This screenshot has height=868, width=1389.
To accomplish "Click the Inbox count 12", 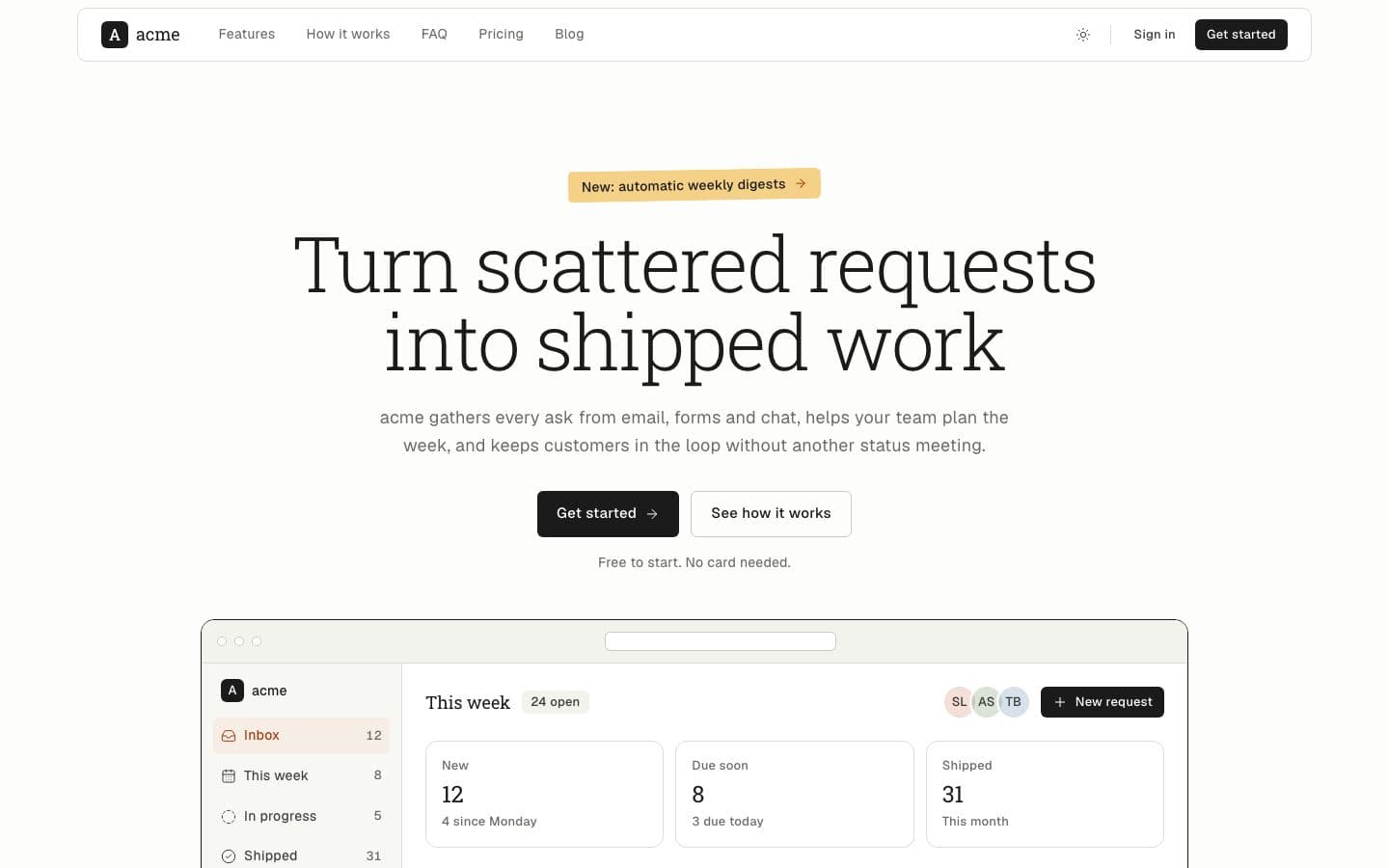I will (x=374, y=736).
